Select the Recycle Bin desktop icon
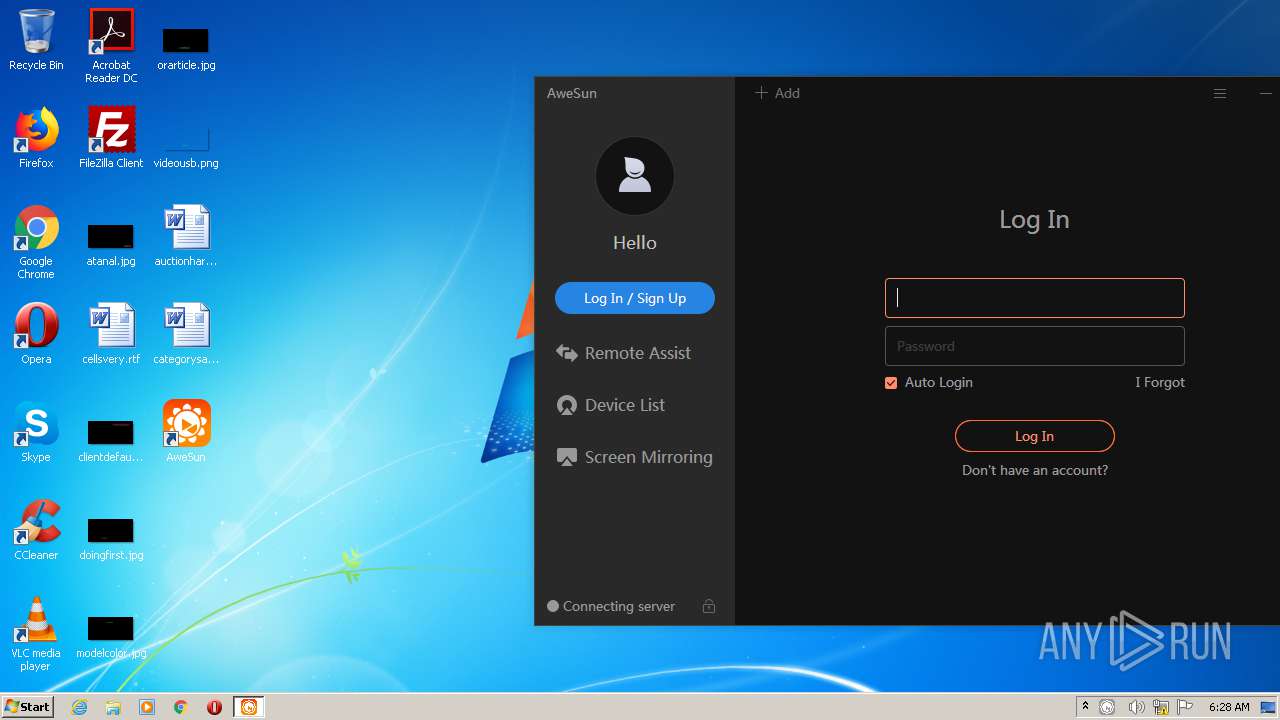This screenshot has height=720, width=1280. point(36,40)
